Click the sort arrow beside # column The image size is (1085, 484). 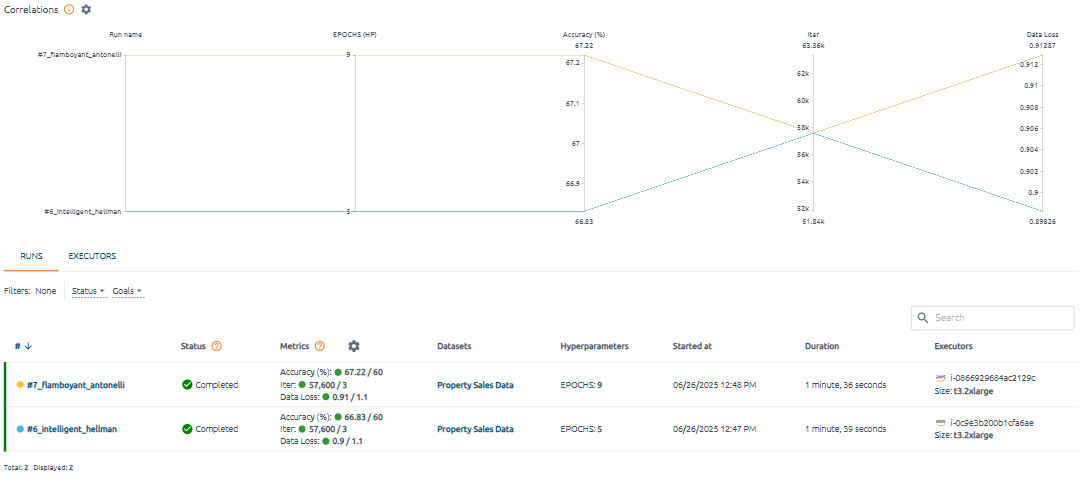(x=28, y=346)
